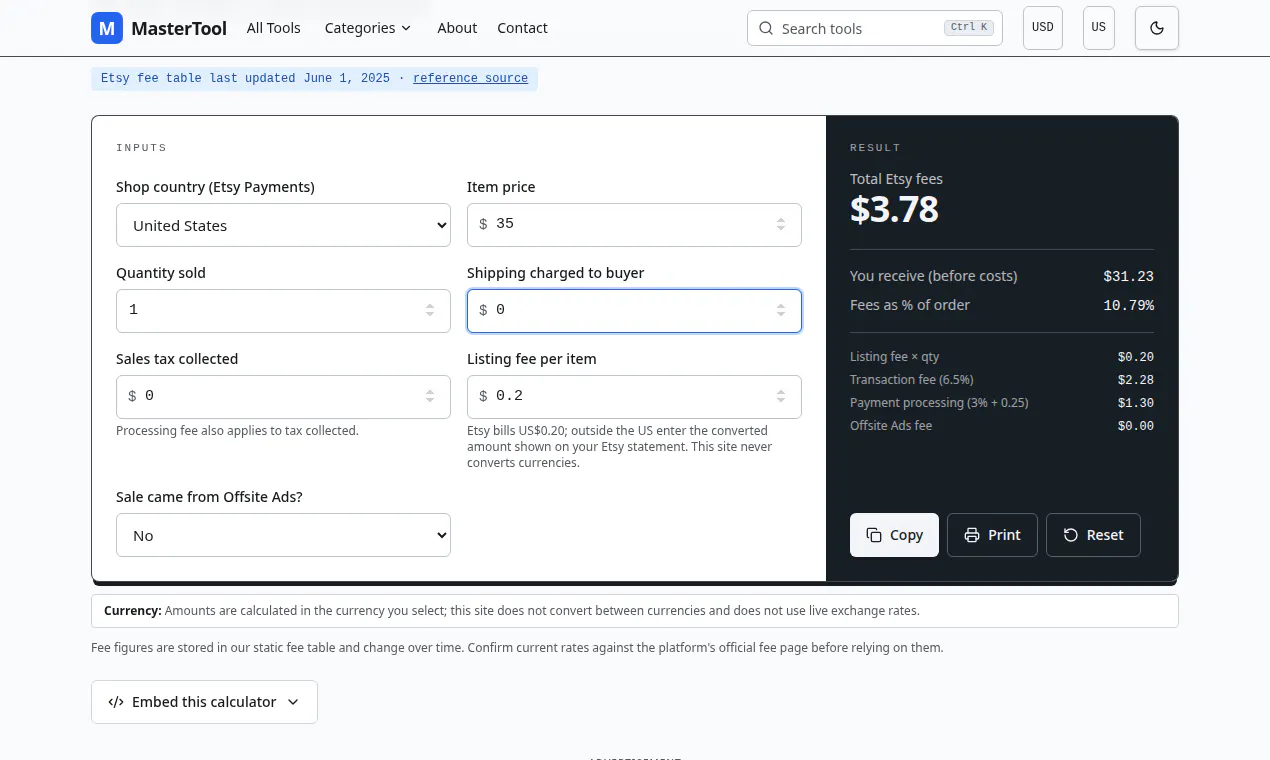
Task: Click the Item price stepper arrows
Action: (781, 224)
